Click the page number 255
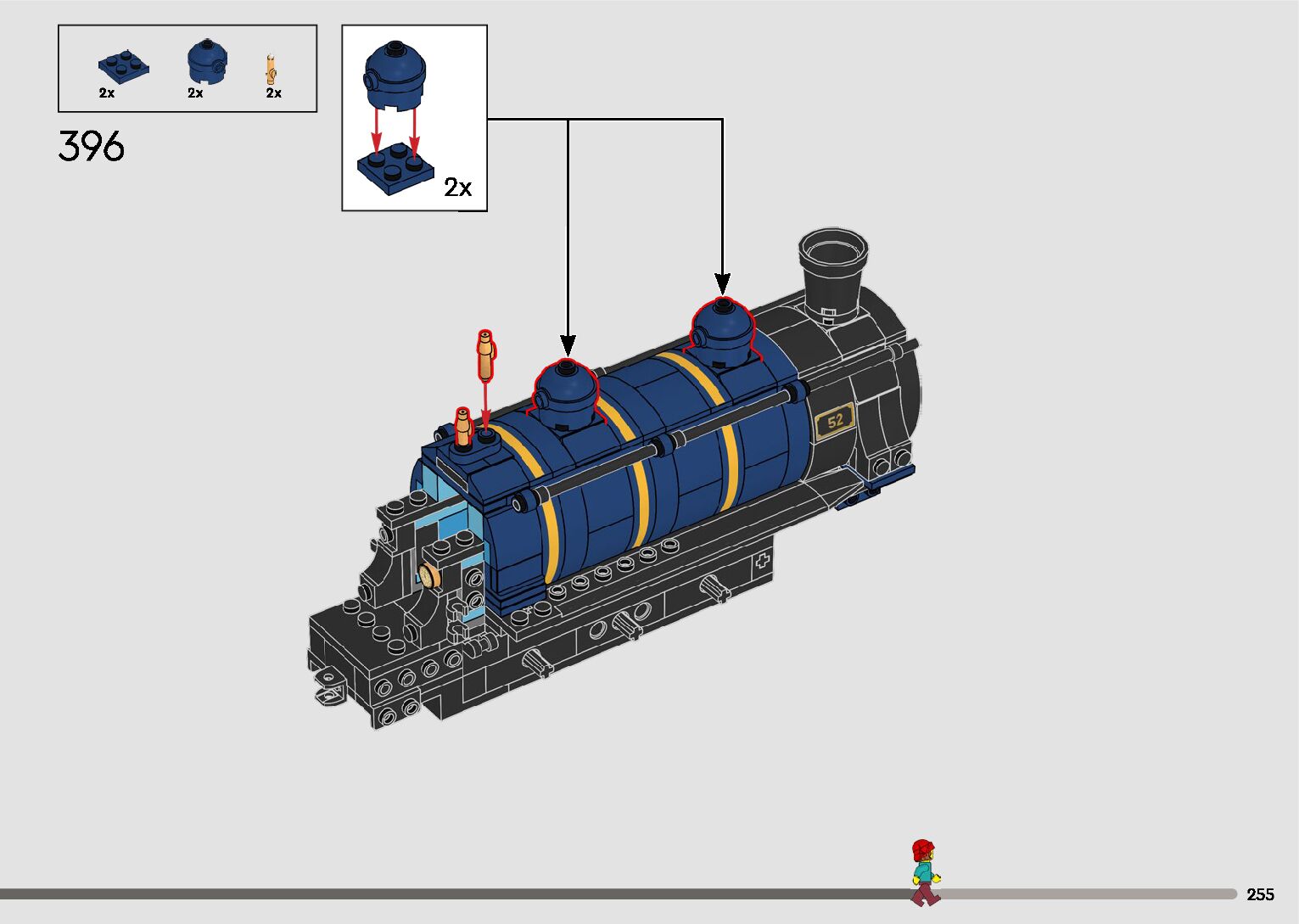This screenshot has height=924, width=1299. pos(1260,894)
